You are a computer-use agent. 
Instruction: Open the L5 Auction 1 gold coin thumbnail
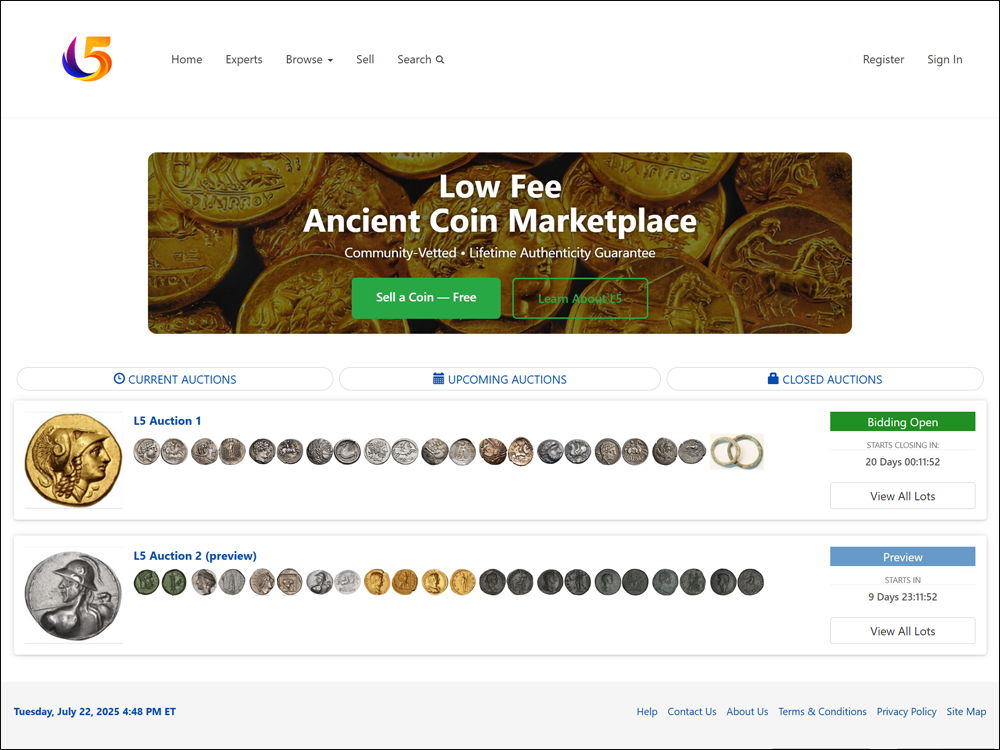[x=73, y=460]
